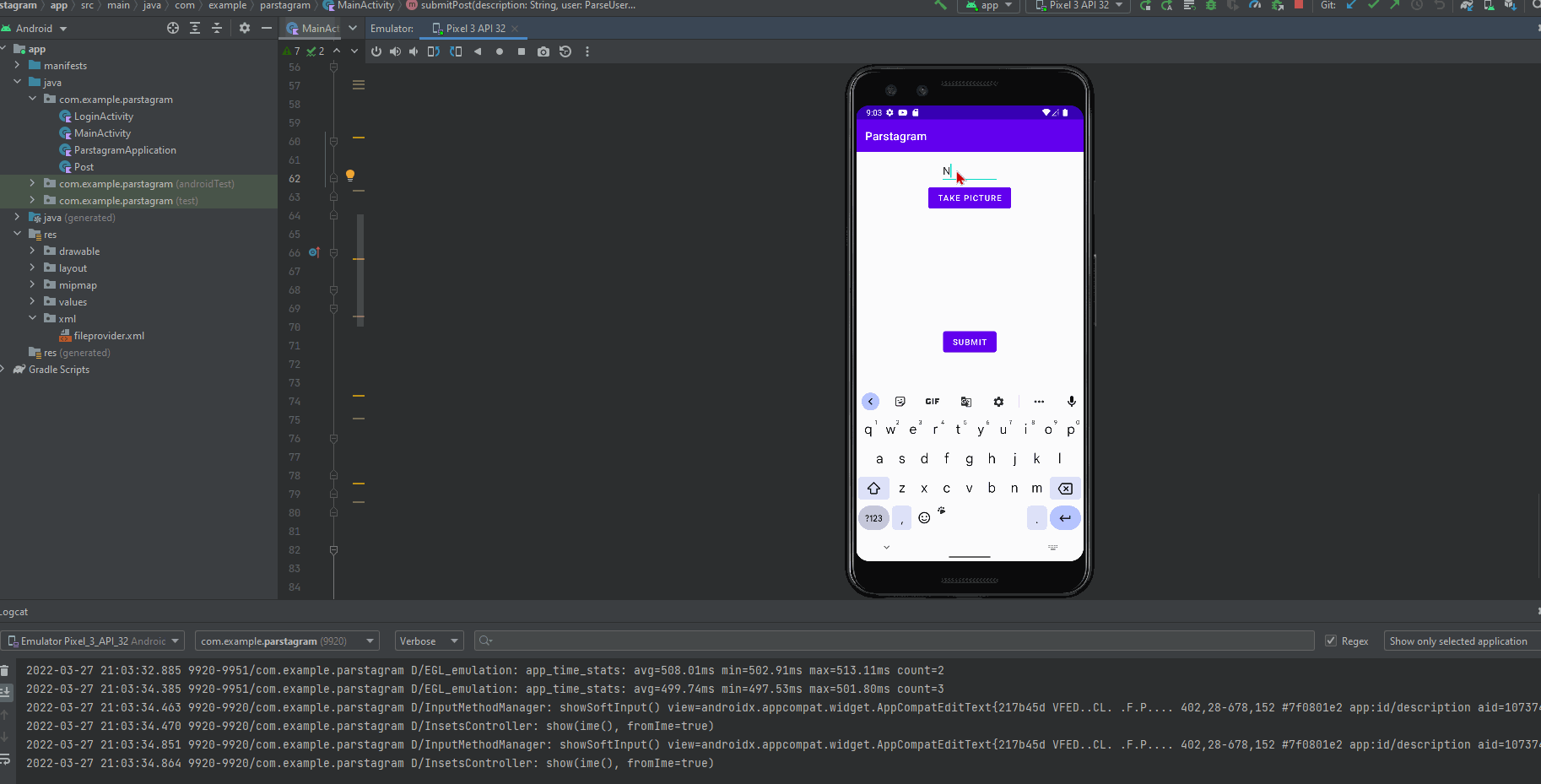
Task: Raise emulator volume with the volume up icon
Action: [395, 51]
